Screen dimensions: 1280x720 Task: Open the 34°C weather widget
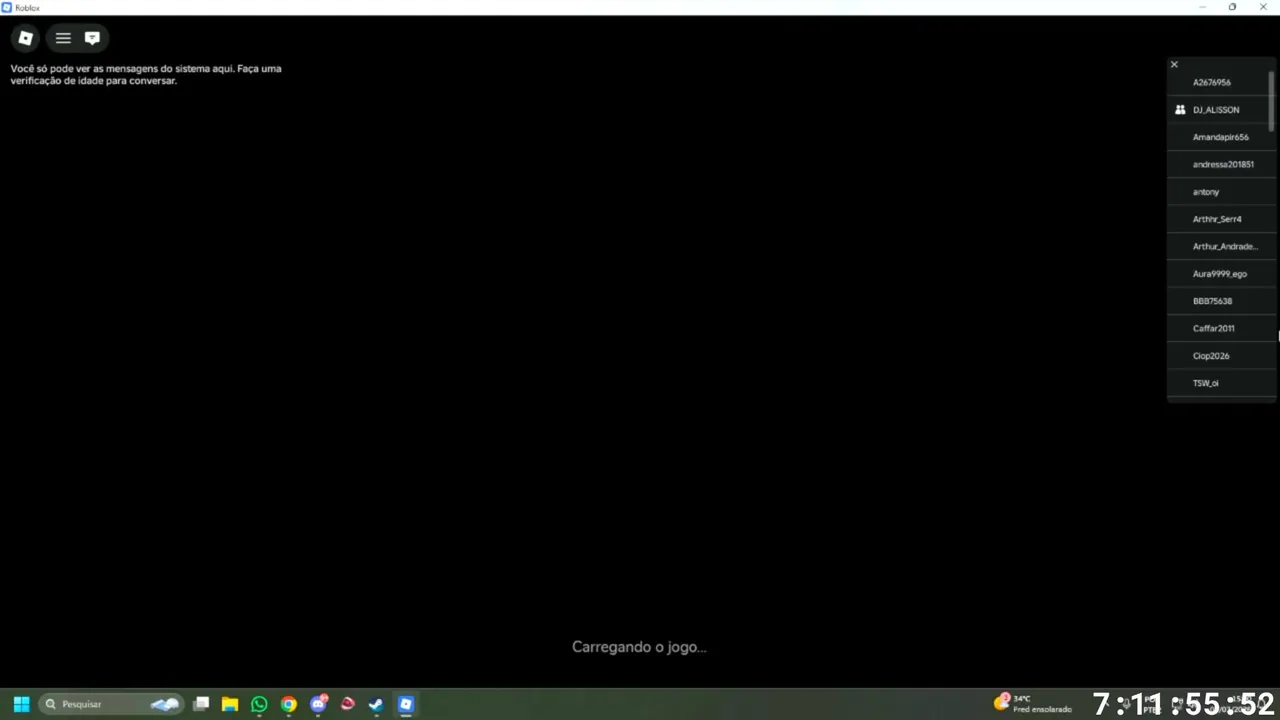pyautogui.click(x=1032, y=703)
